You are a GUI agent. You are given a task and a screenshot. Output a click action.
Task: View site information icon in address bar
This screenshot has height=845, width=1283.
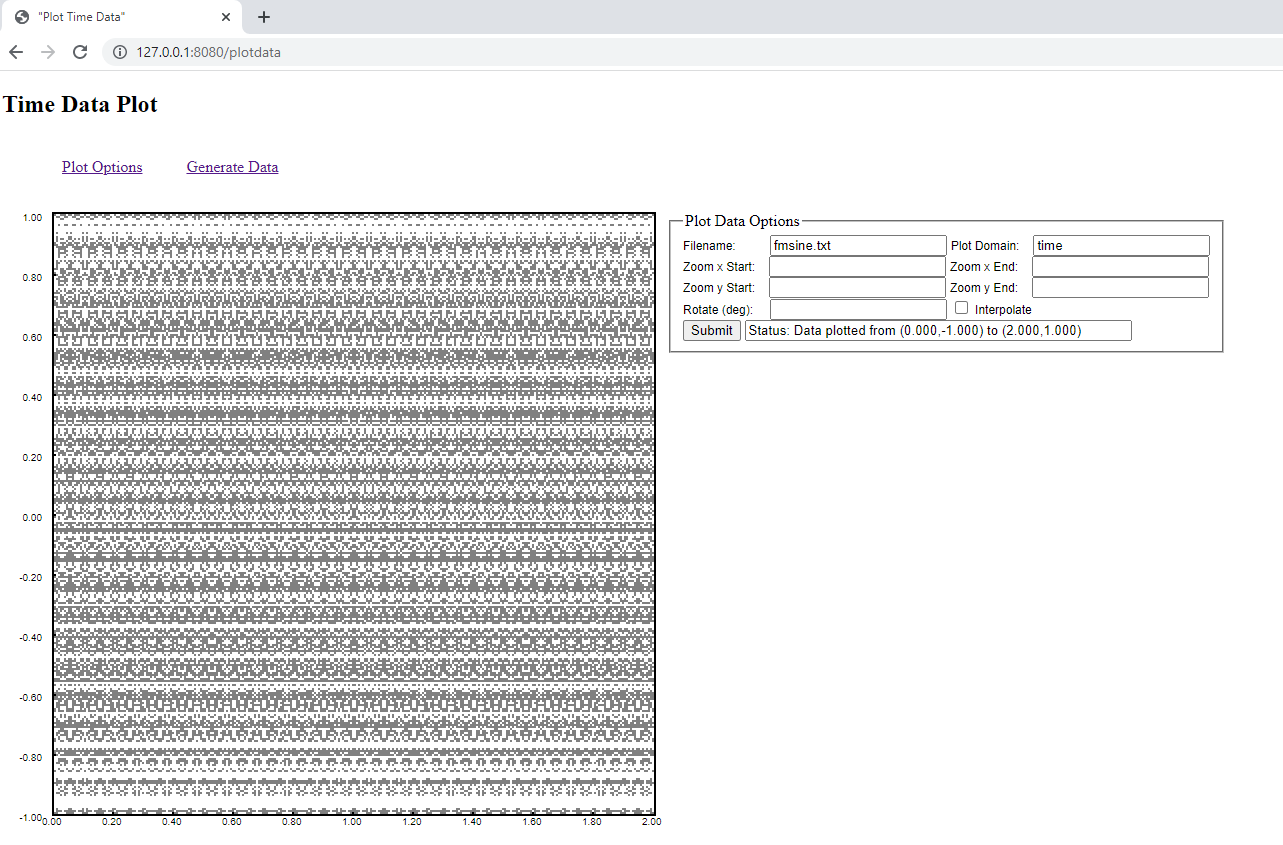point(120,52)
